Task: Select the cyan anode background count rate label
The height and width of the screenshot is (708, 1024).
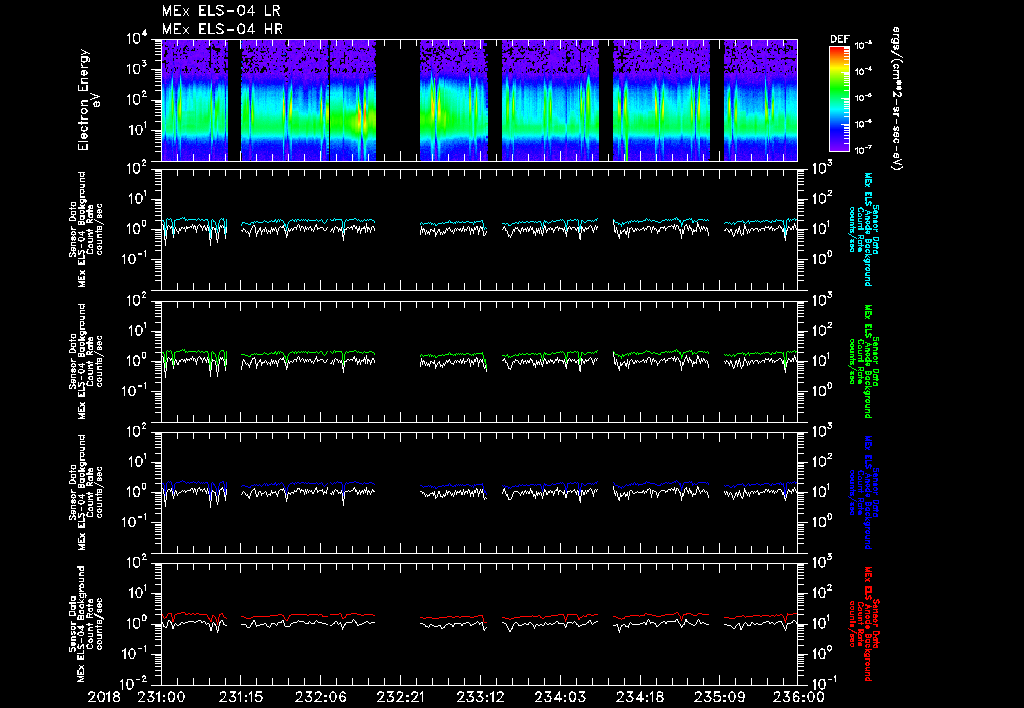Action: click(x=863, y=229)
